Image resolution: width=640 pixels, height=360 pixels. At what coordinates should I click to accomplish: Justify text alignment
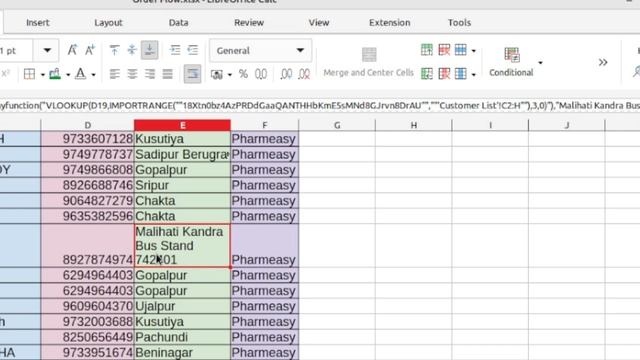(167, 74)
